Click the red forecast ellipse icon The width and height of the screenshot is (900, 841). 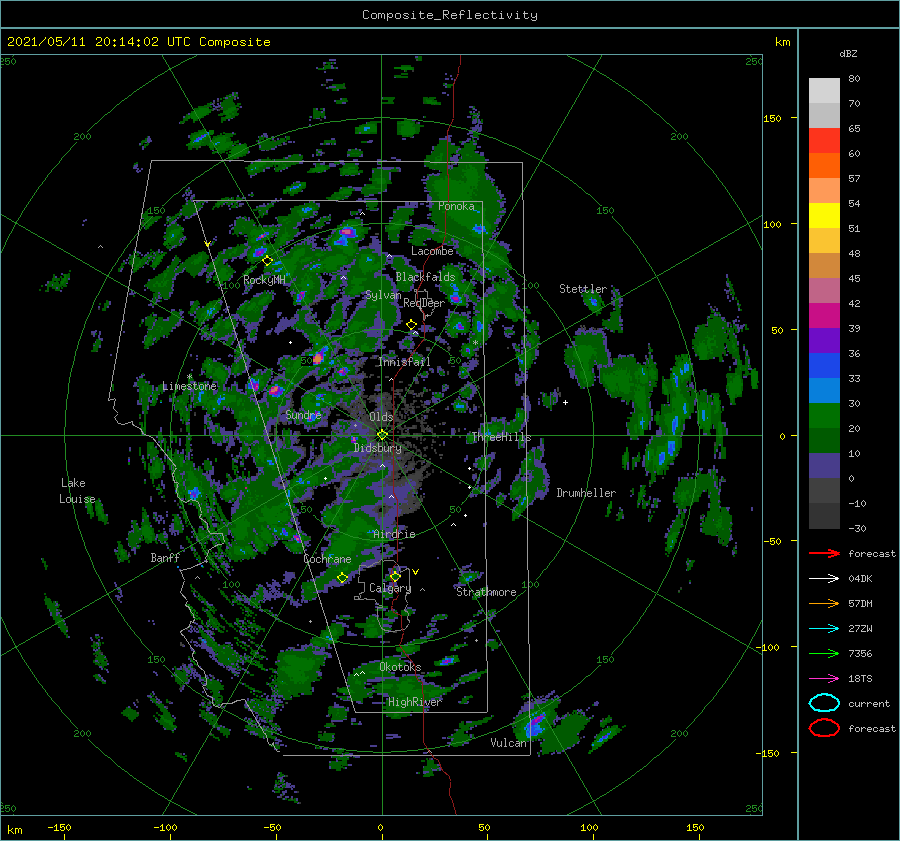click(x=824, y=728)
